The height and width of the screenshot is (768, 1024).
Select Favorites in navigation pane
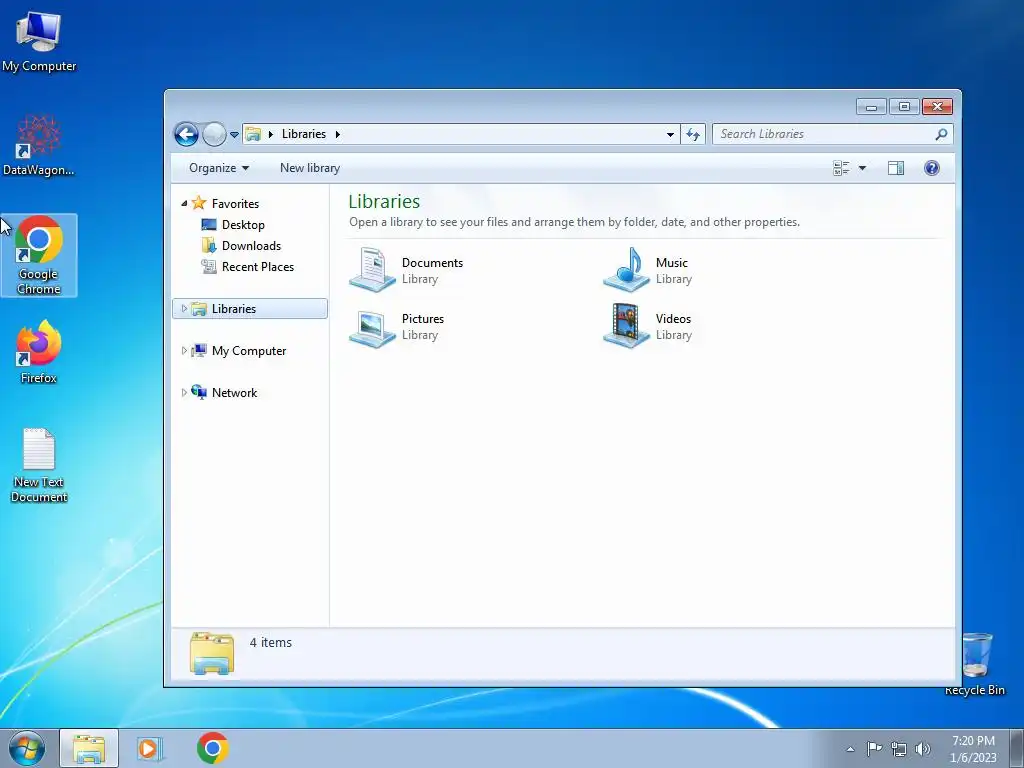point(235,204)
